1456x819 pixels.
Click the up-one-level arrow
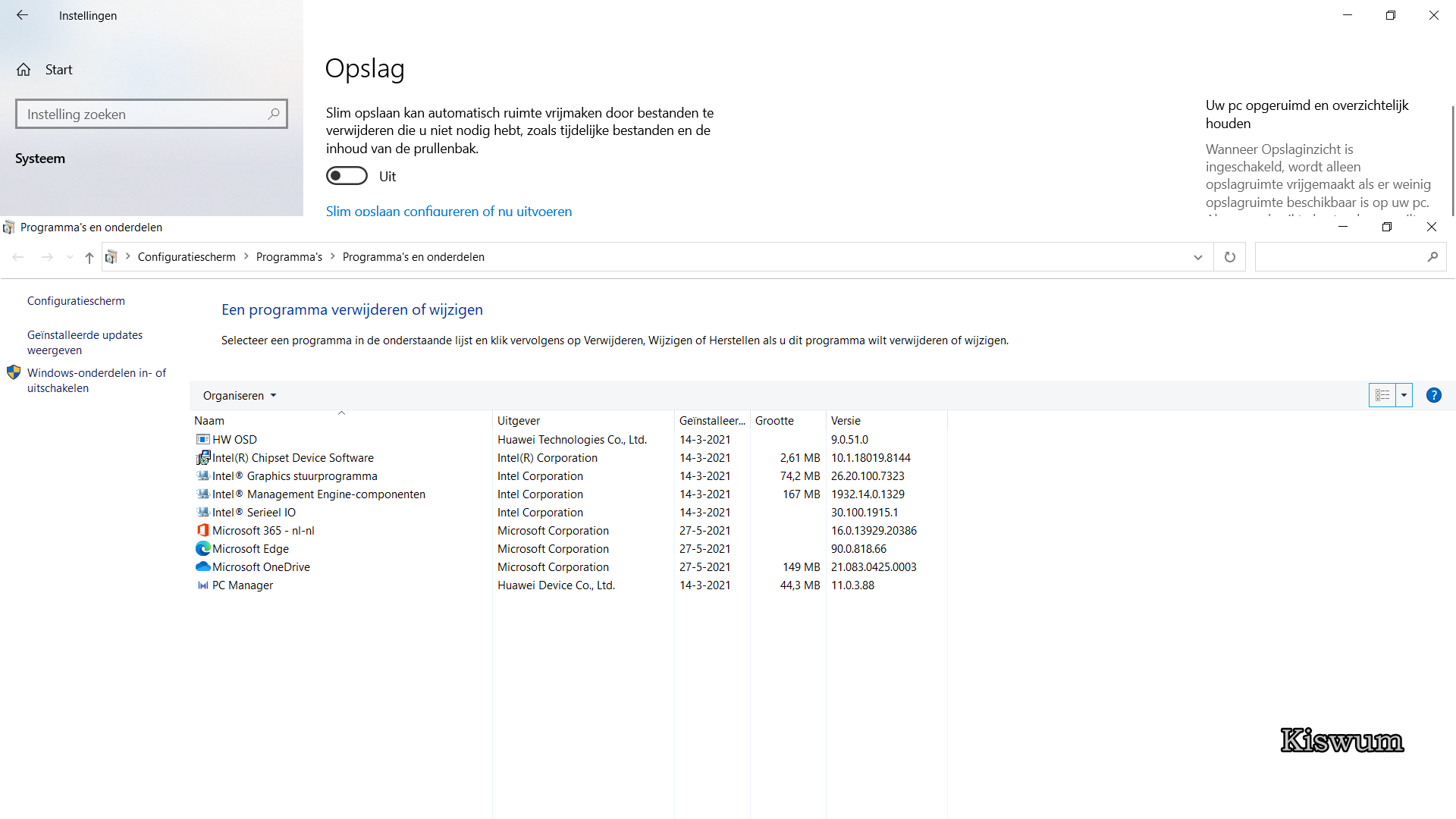pos(89,257)
